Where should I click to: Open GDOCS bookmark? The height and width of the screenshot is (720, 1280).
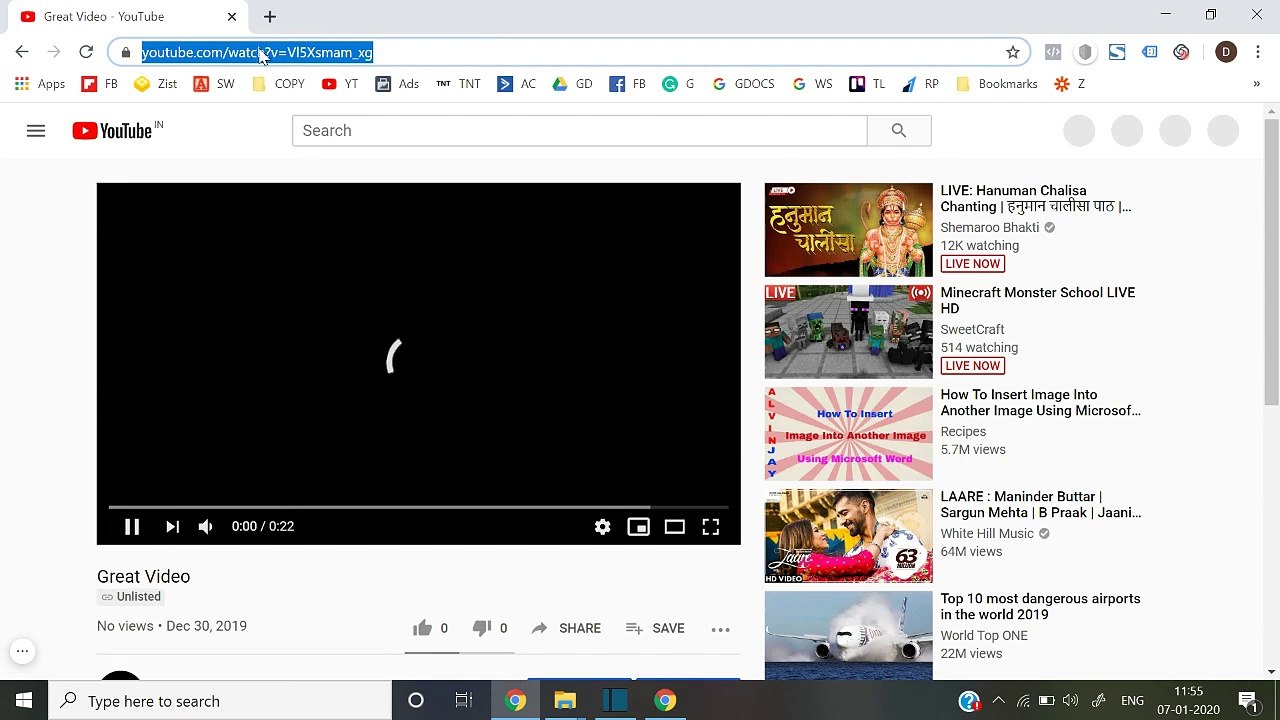click(x=743, y=84)
